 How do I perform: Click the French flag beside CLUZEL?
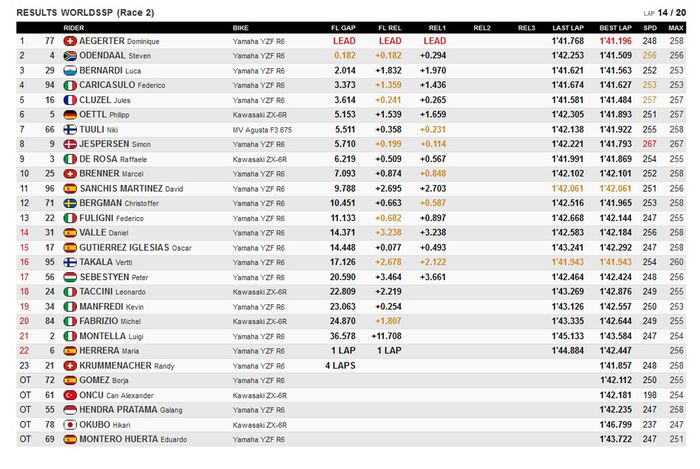[x=70, y=100]
